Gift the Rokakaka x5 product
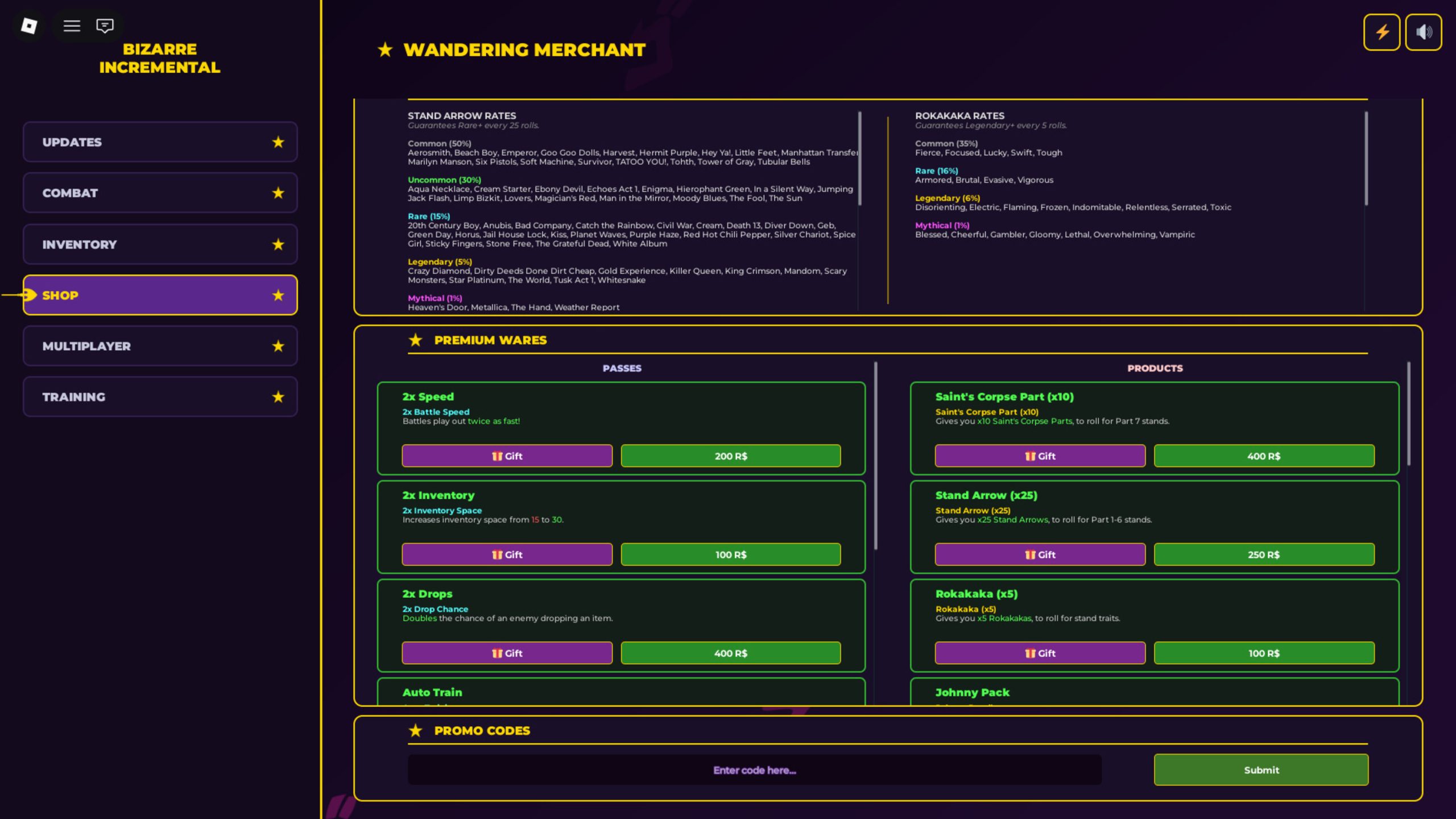1456x819 pixels. coord(1040,653)
